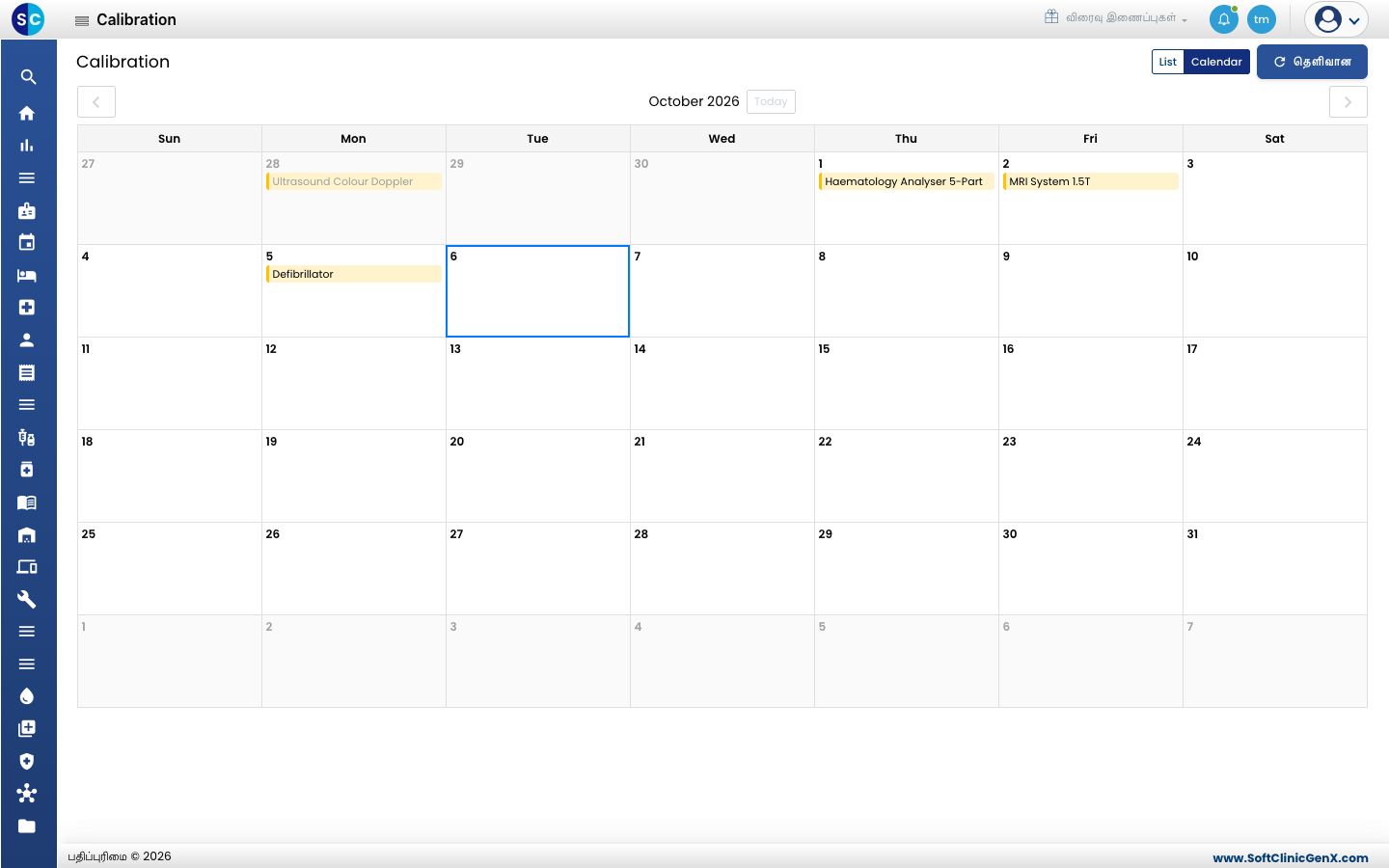Open the Defibrillator event on October 5
The image size is (1389, 868).
354,274
